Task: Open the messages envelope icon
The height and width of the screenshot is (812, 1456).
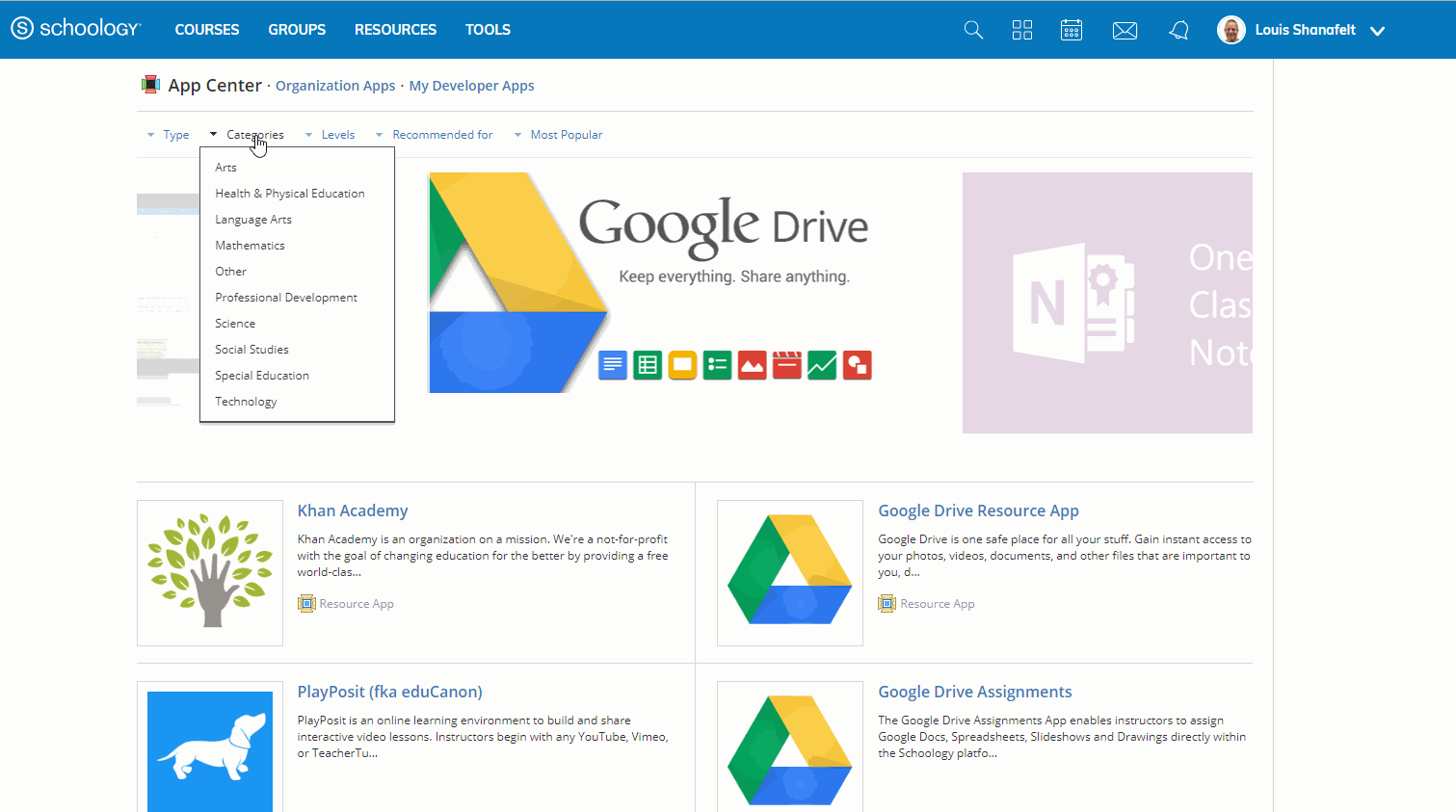Action: [x=1125, y=31]
